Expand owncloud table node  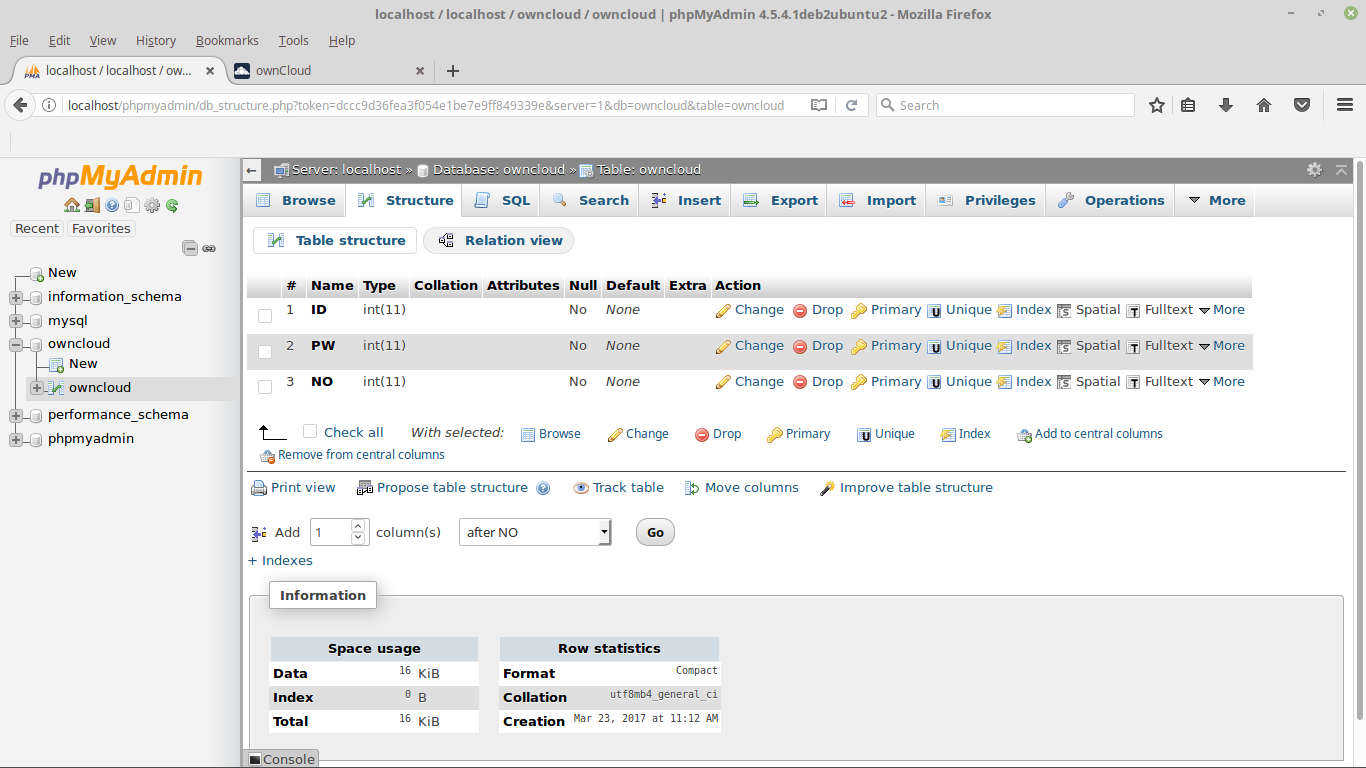tap(37, 388)
